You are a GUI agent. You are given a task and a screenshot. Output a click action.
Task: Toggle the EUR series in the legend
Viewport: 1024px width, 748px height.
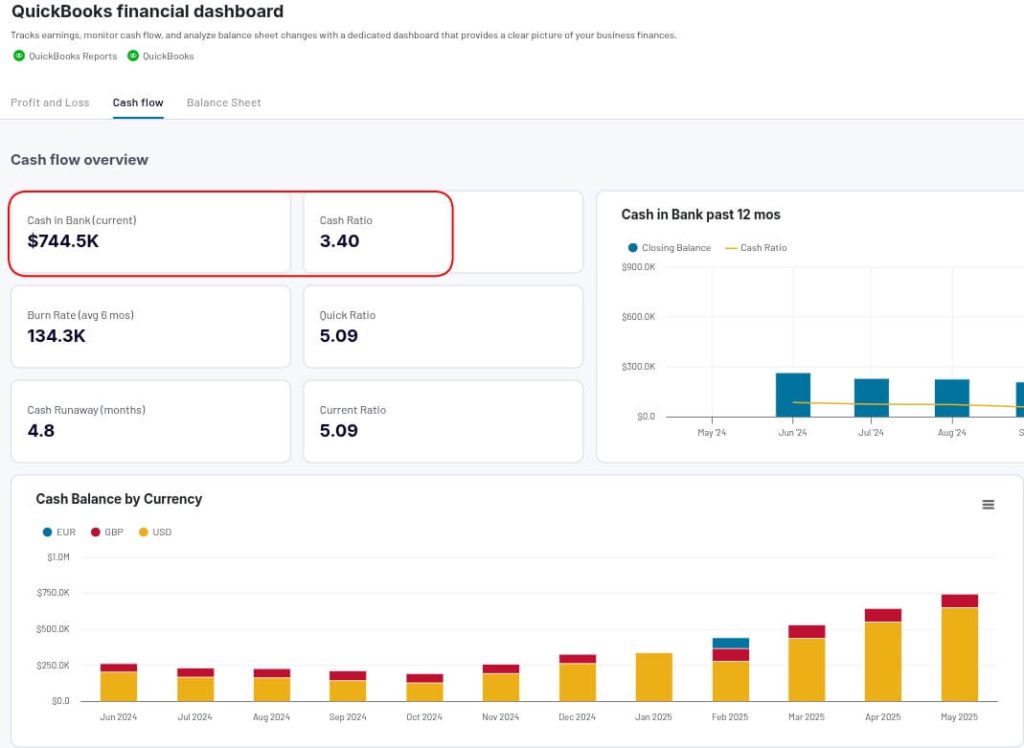click(59, 532)
